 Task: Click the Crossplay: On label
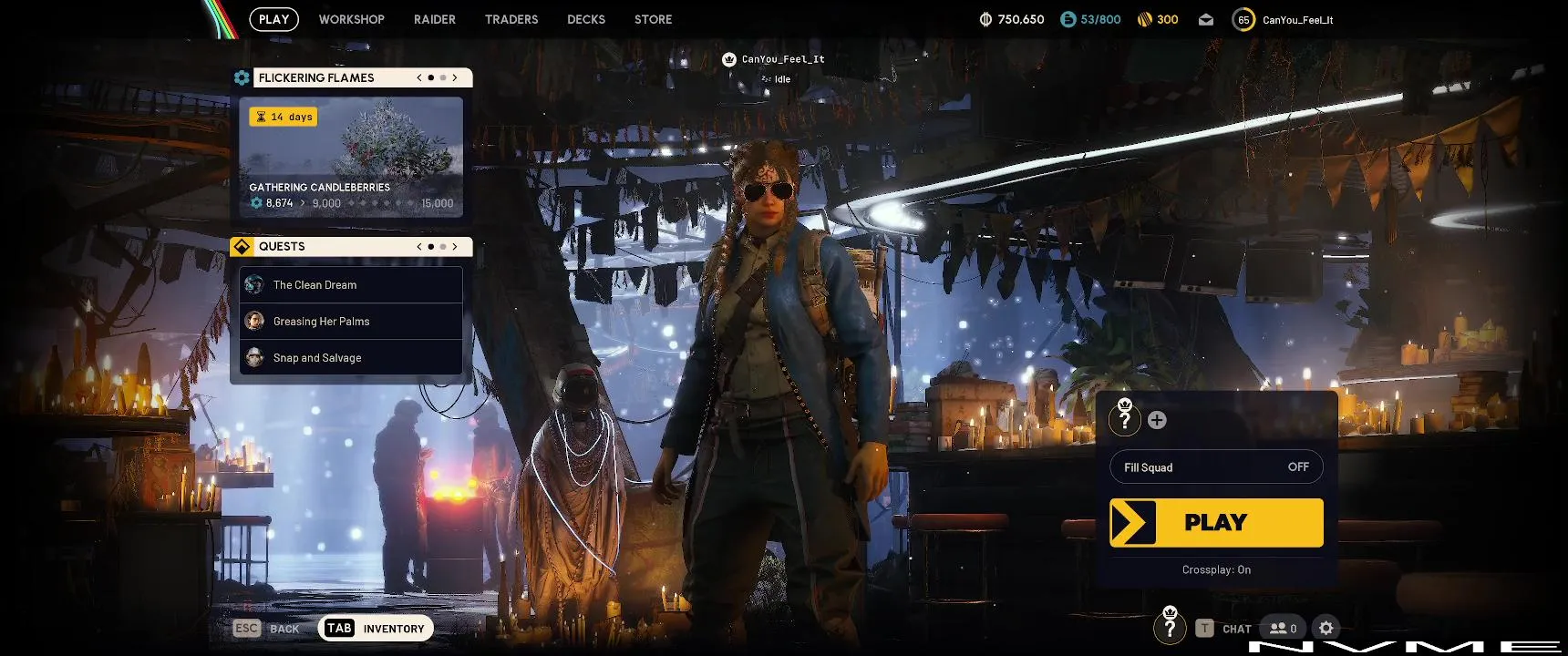[1216, 569]
